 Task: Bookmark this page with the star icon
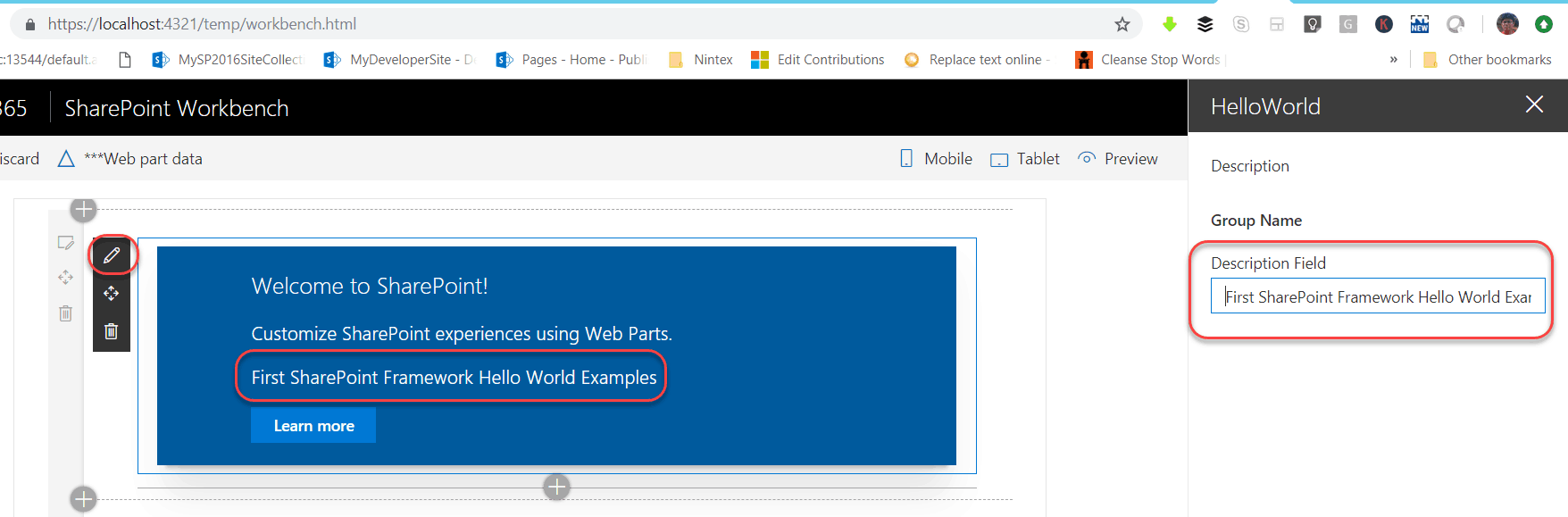point(1122,24)
